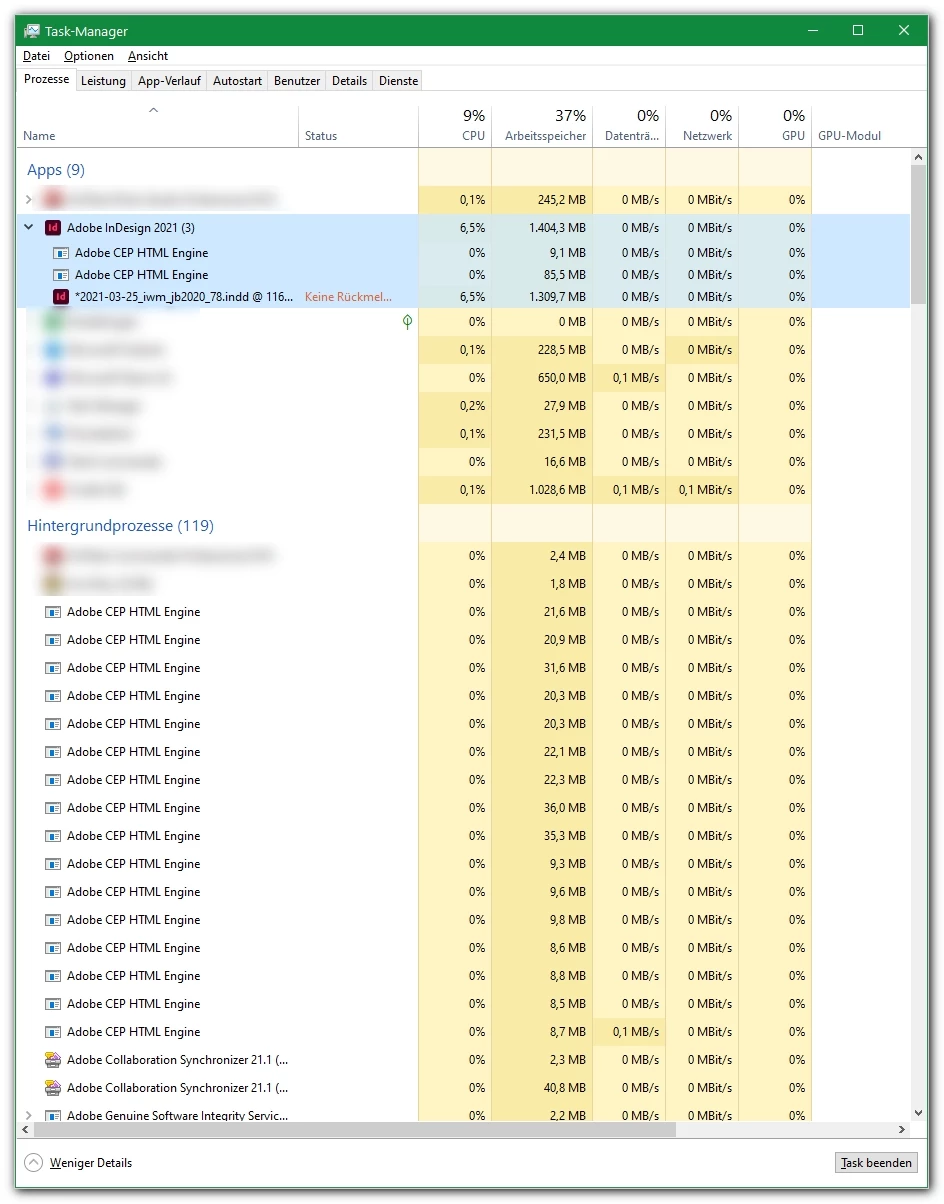
Task: Click the CEP HTML Engine icon, 8,7 MB row
Action: (x=53, y=1032)
